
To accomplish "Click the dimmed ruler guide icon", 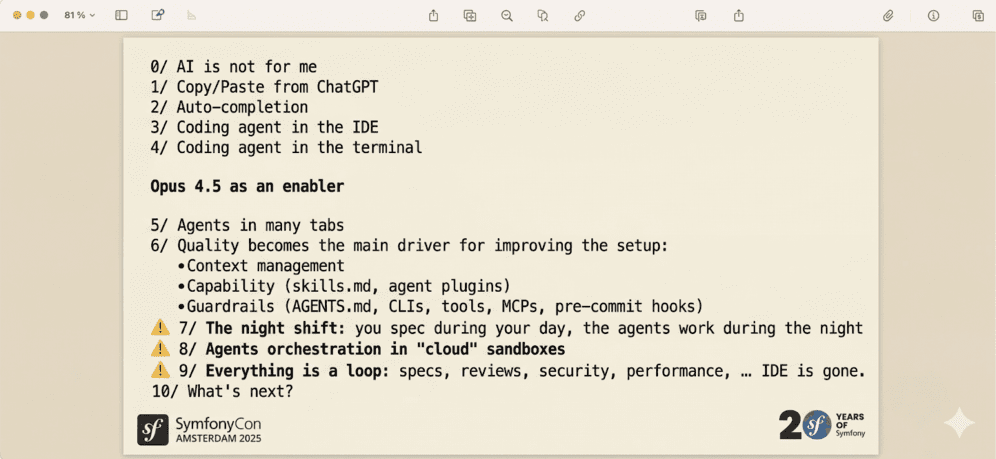I will (192, 16).
